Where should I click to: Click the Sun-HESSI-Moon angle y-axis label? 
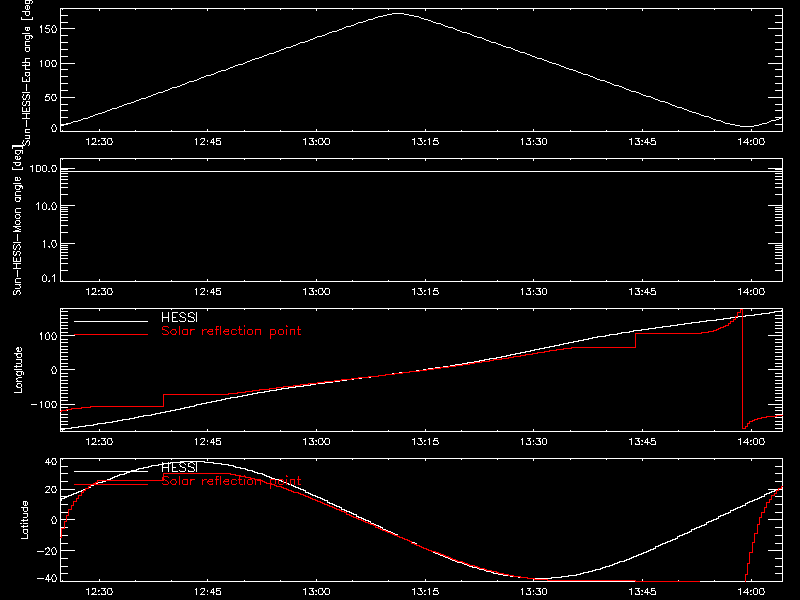17,221
